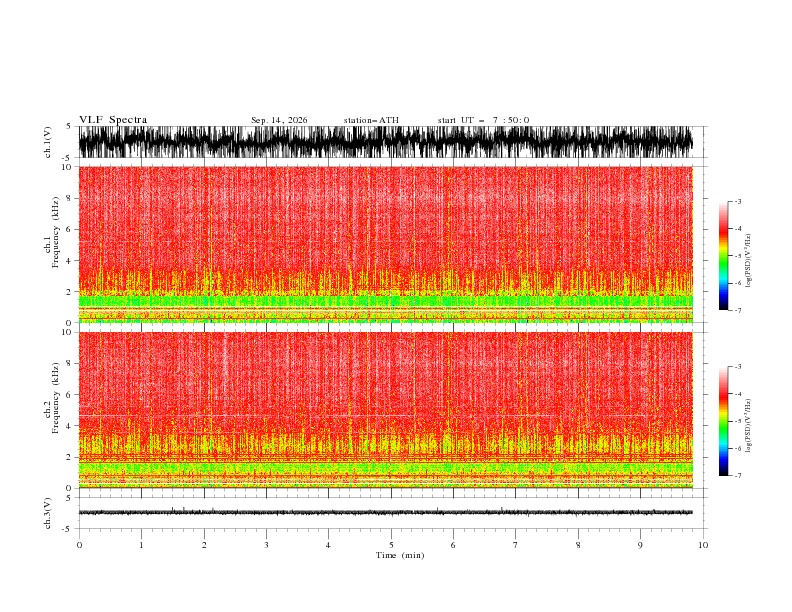Click the 1 minute tick on time axis
792x612 pixels.
141,545
